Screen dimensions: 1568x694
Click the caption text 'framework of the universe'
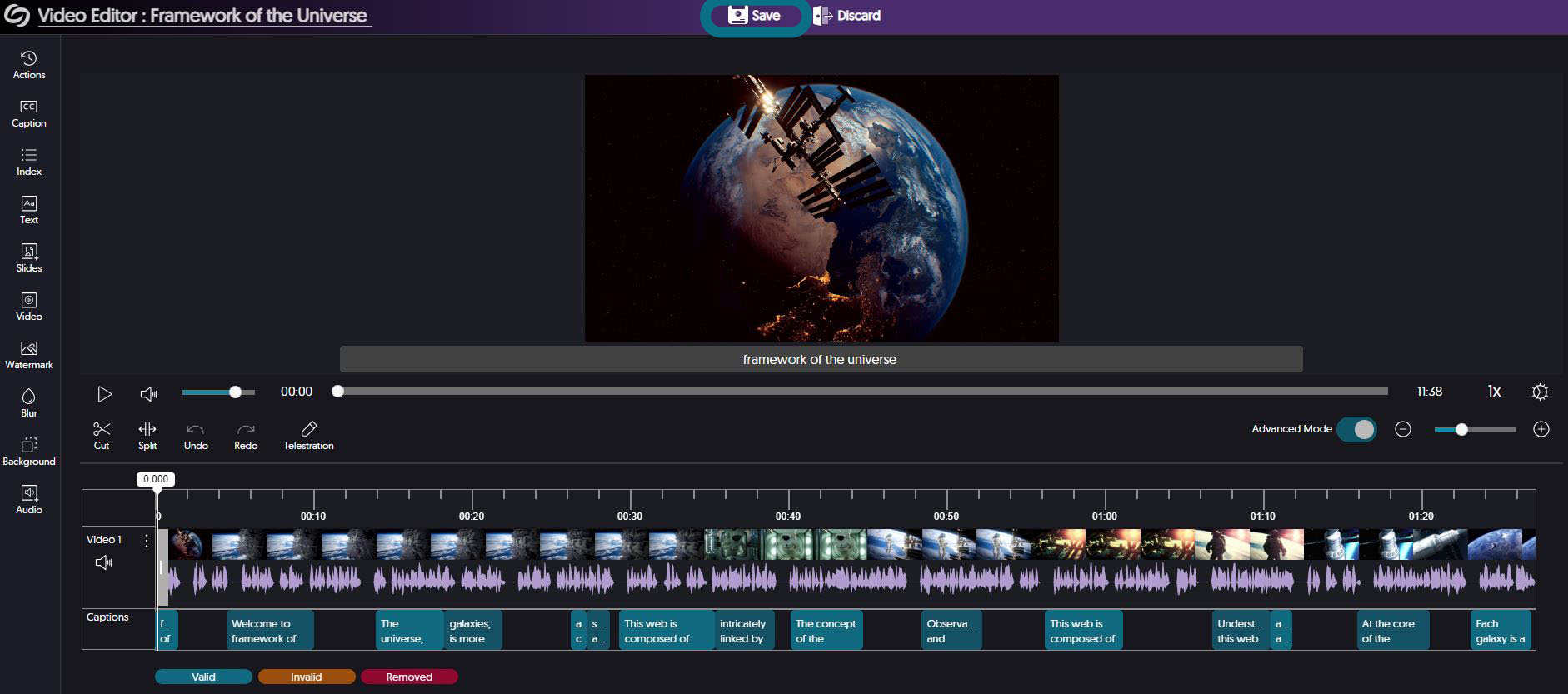click(x=820, y=360)
